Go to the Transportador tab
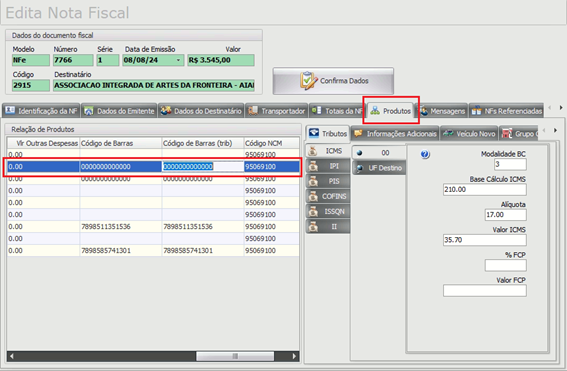The image size is (567, 371). click(277, 111)
